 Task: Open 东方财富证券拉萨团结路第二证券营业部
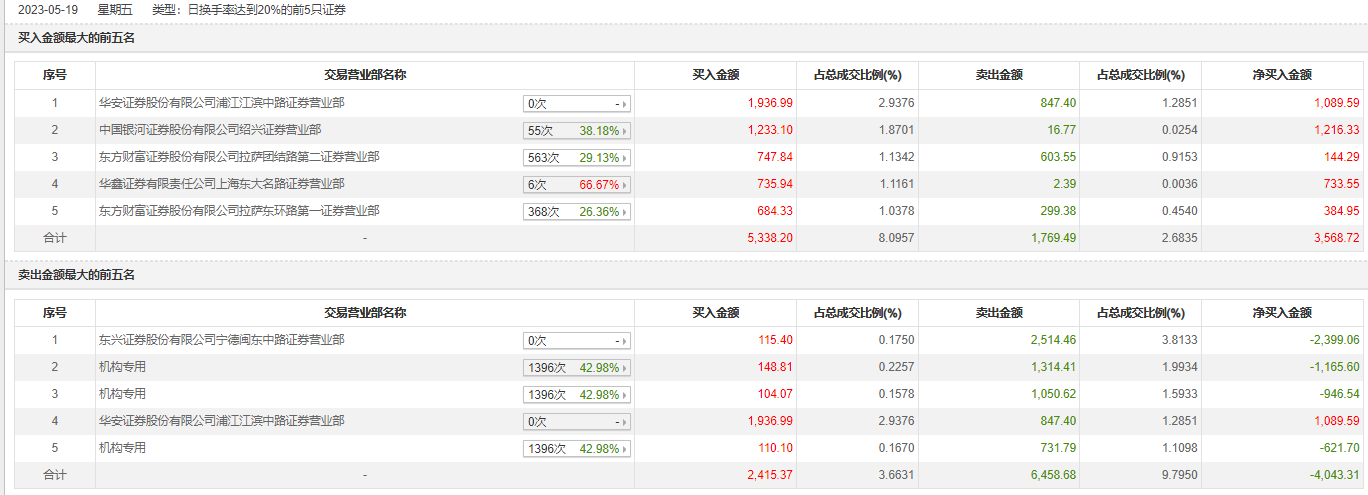(239, 157)
